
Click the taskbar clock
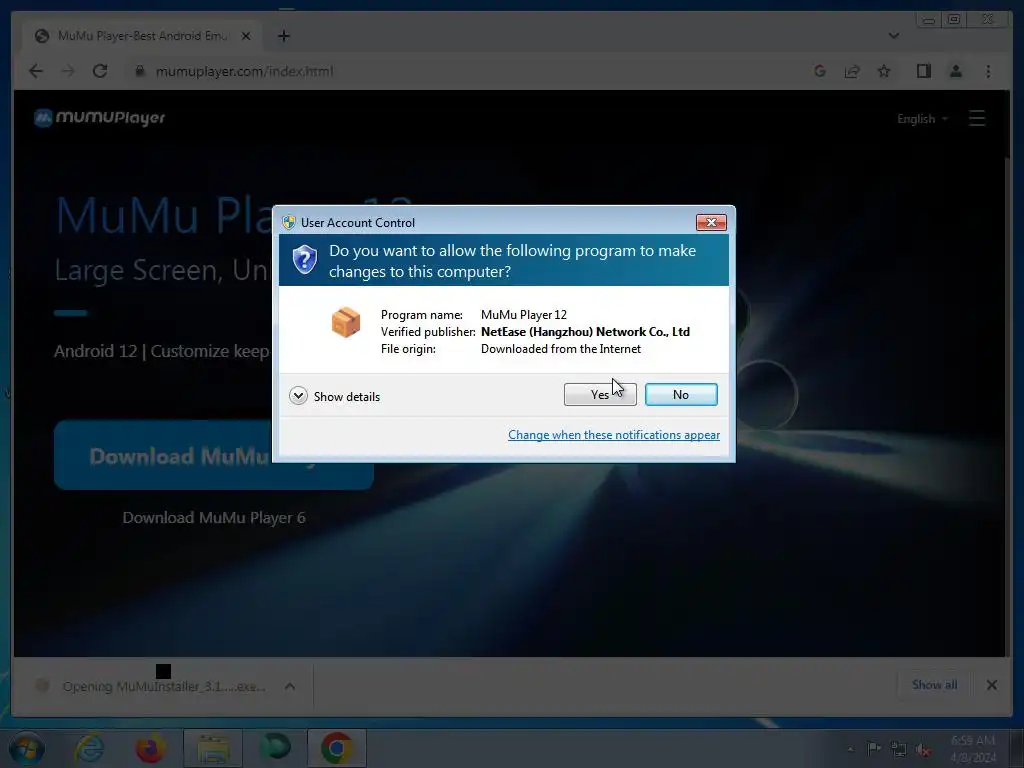click(x=973, y=749)
